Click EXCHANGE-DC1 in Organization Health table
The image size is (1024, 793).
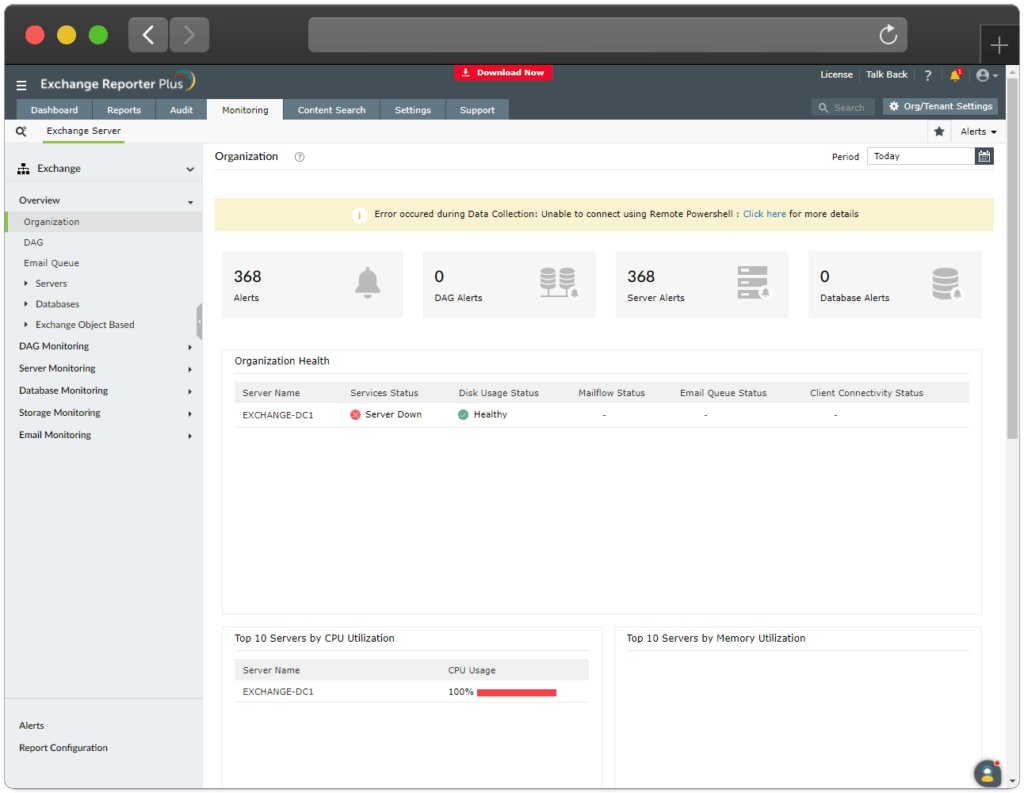(278, 415)
